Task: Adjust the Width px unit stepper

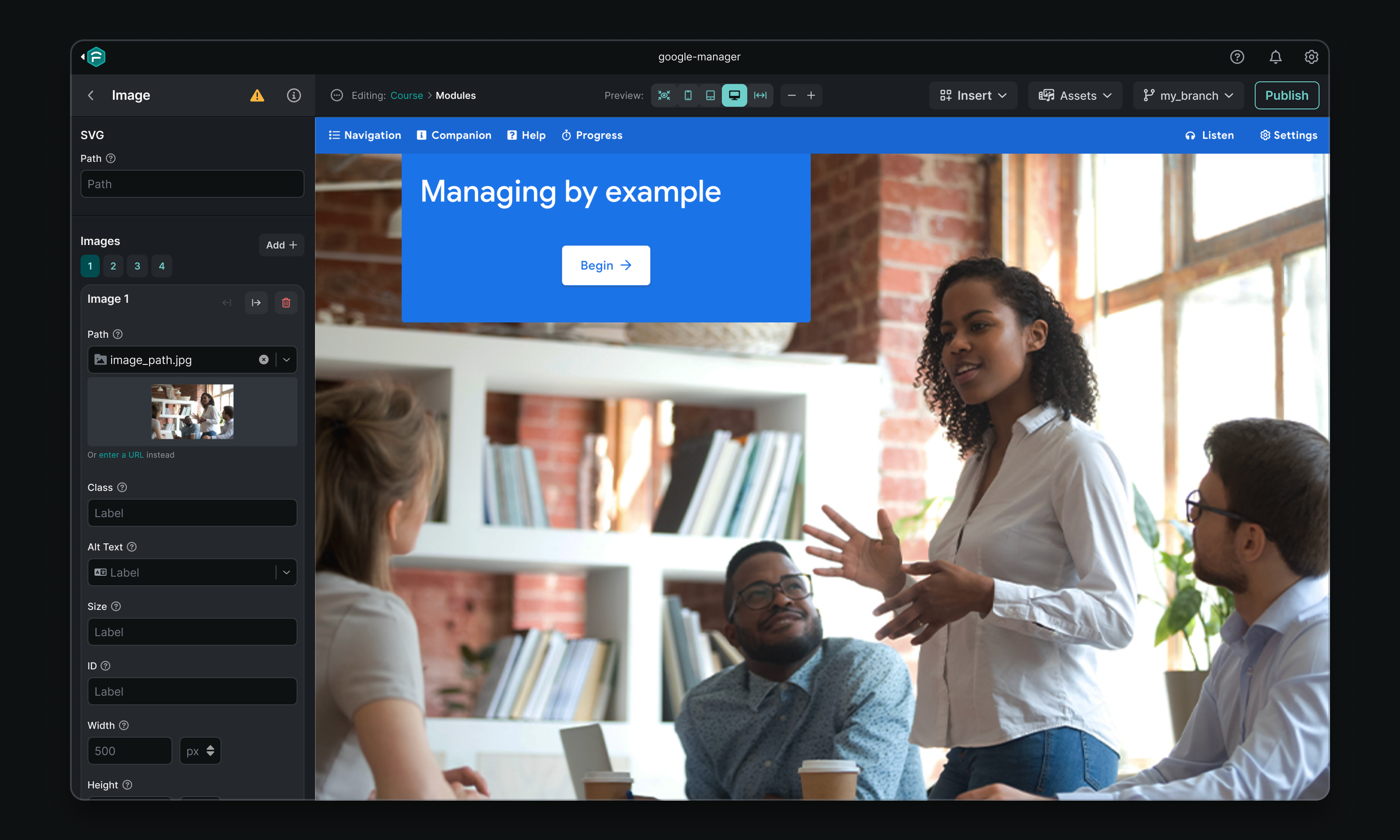Action: [x=210, y=751]
